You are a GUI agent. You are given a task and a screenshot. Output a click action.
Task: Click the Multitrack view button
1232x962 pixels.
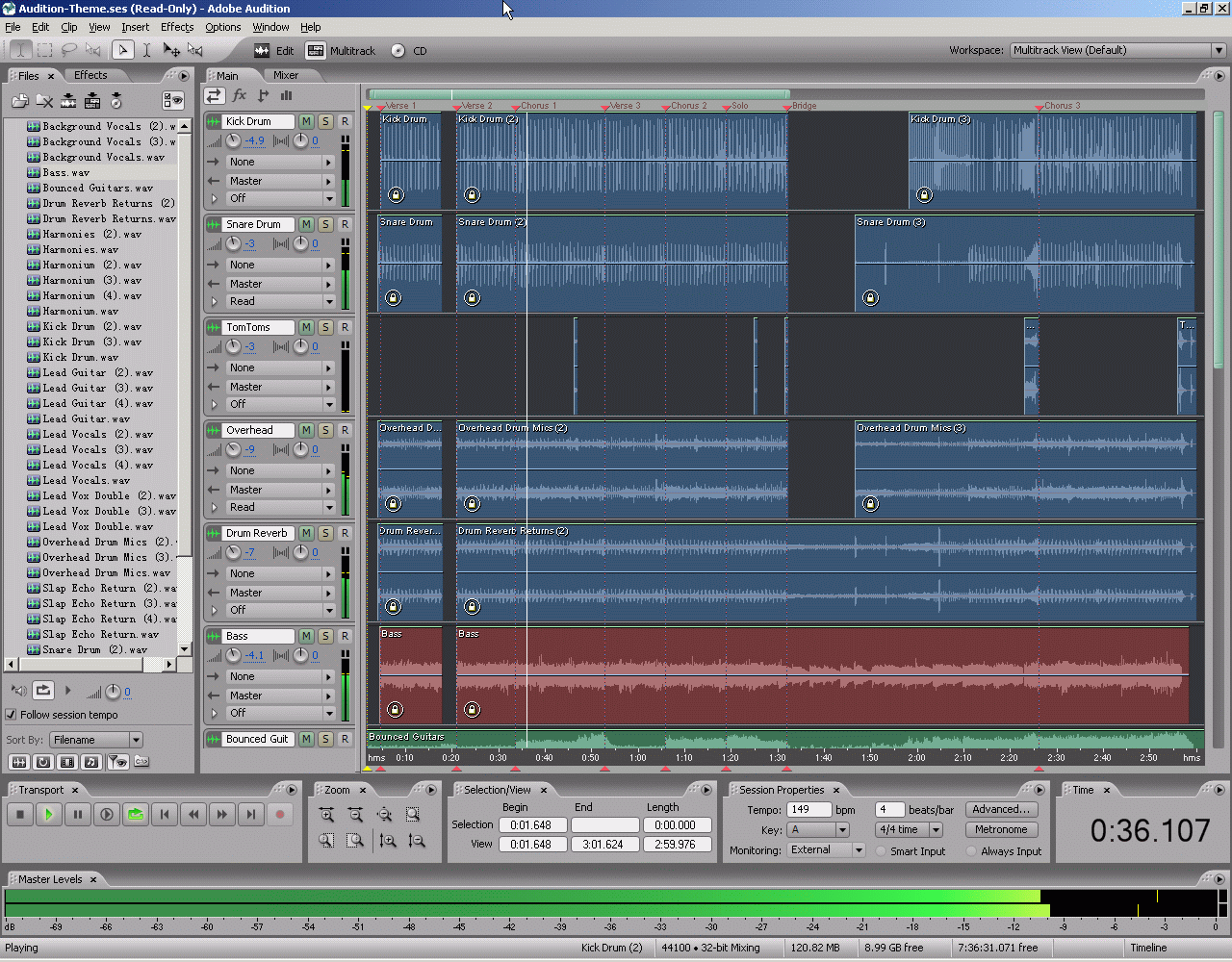[x=342, y=51]
